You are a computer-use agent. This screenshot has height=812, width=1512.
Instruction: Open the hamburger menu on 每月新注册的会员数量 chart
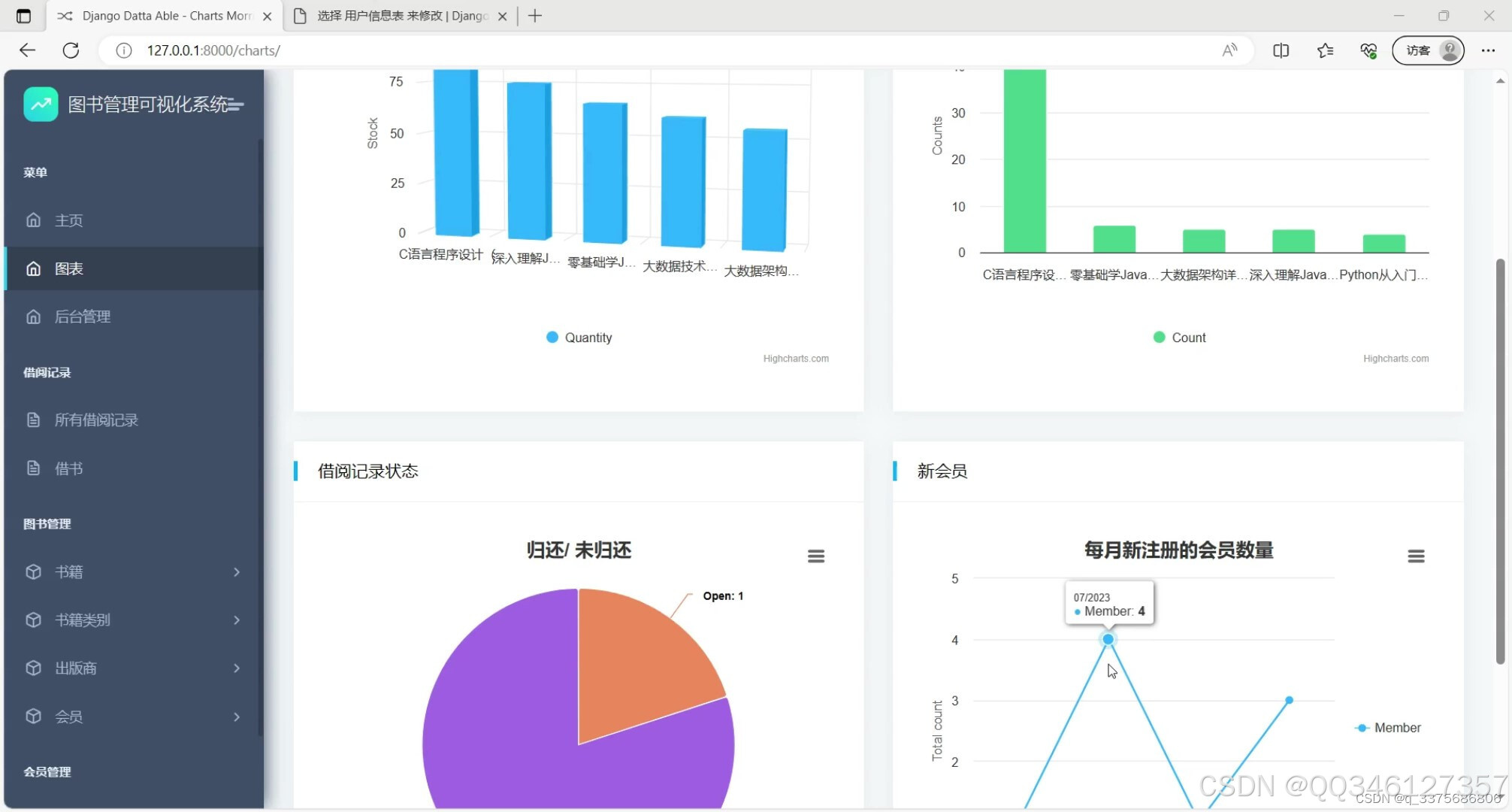point(1416,556)
